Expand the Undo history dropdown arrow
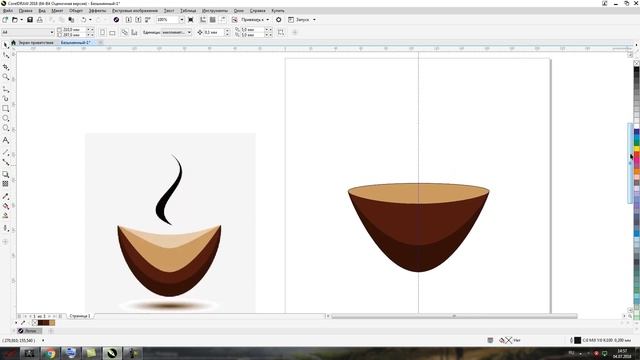Screen dimensions: 640x360 coord(90,20)
